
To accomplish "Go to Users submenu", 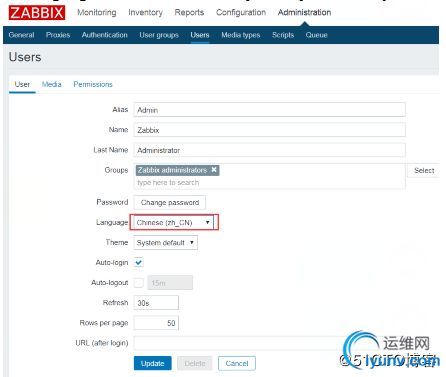I will tap(200, 35).
